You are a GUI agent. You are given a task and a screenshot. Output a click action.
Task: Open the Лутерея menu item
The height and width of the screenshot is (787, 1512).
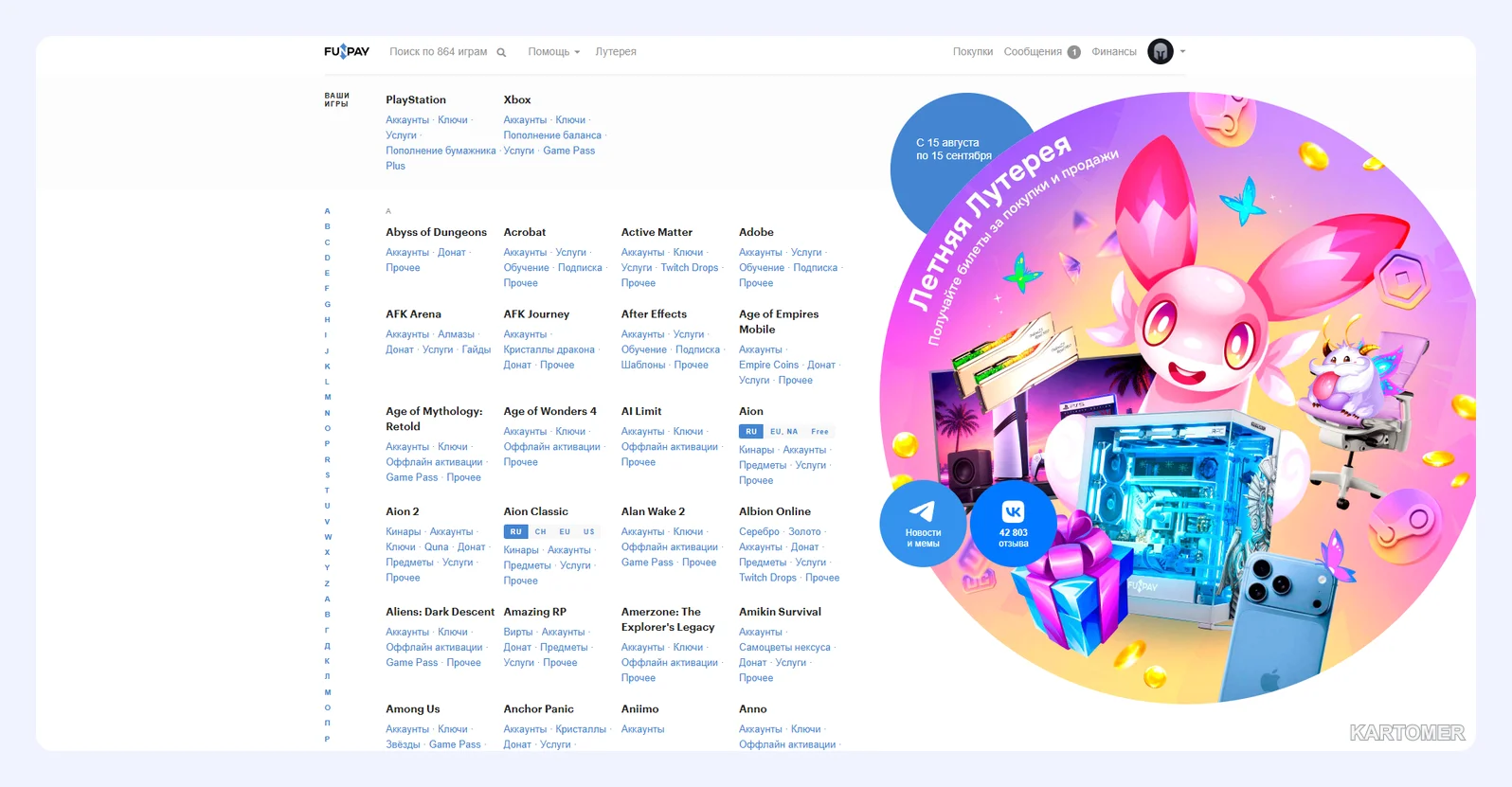[616, 52]
